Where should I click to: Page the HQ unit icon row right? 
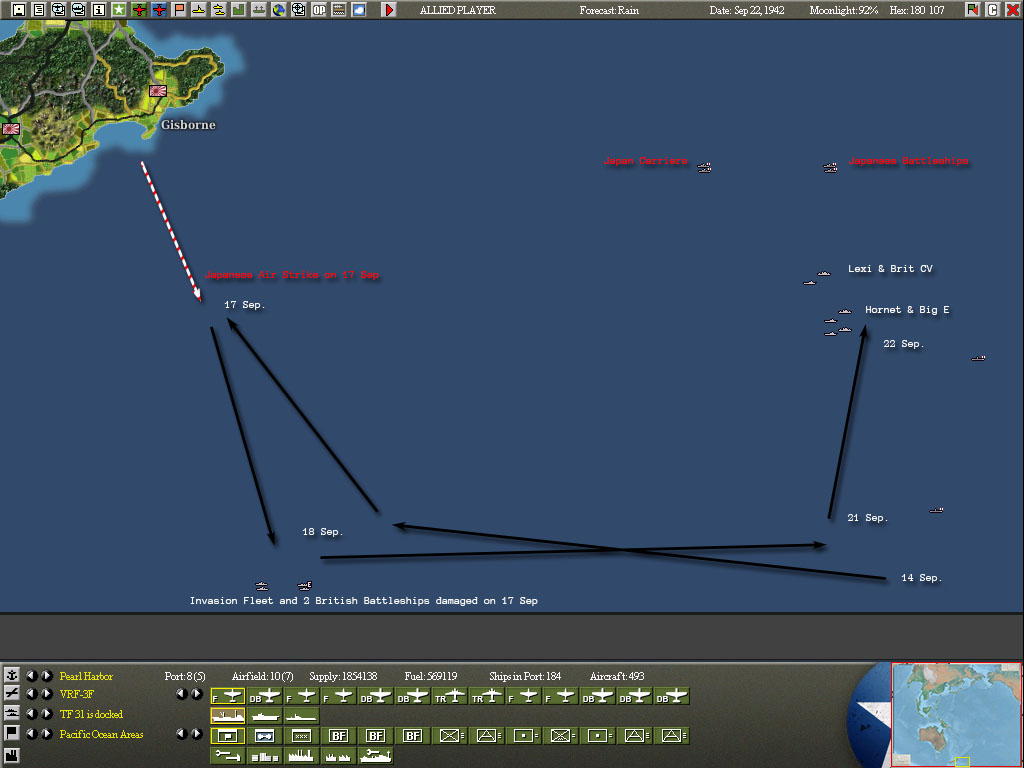point(197,733)
